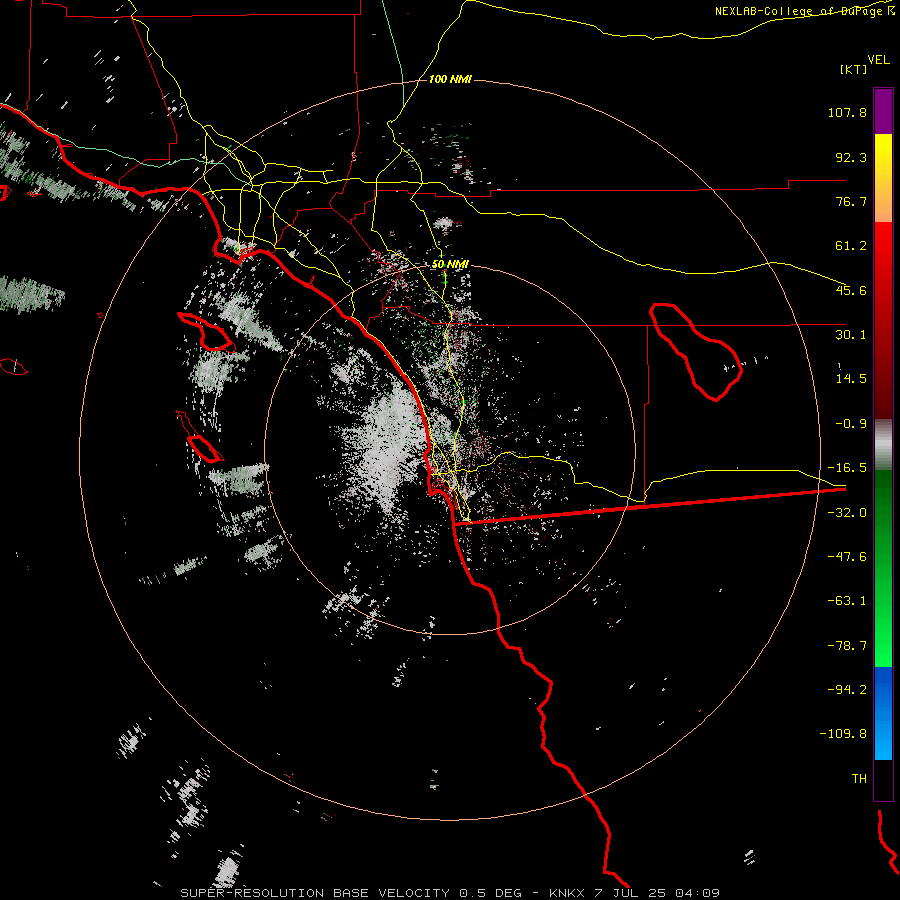
Task: Click the green segment of velocity color bar
Action: (883, 568)
